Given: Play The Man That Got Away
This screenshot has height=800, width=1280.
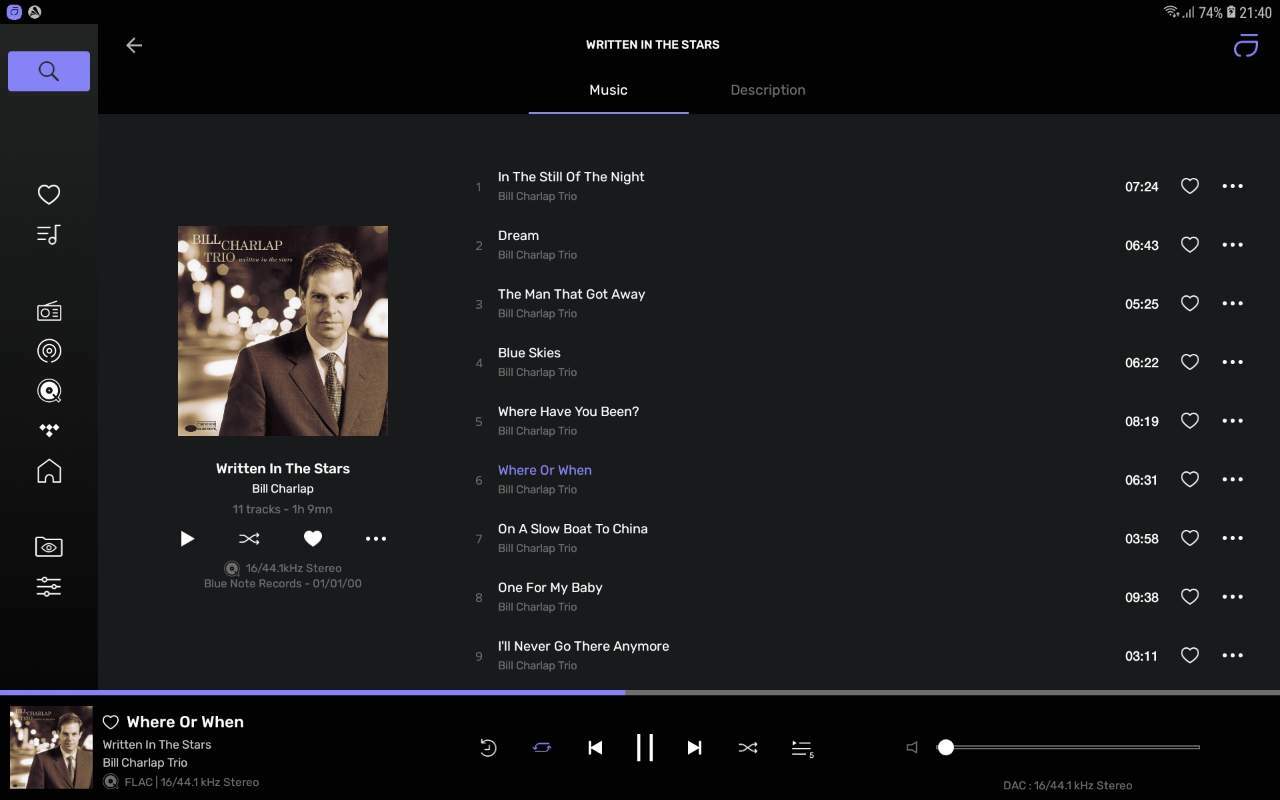Looking at the screenshot, I should (x=571, y=294).
